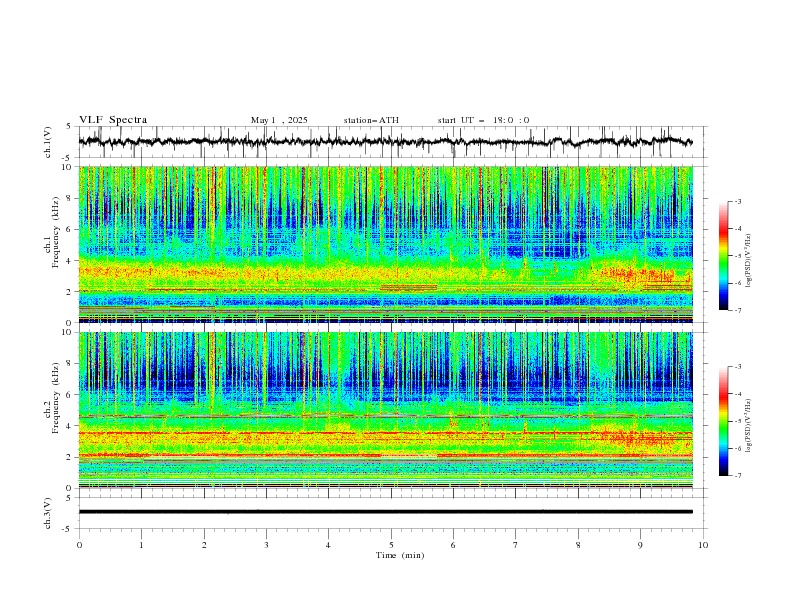Click the "-5" volt tick of ch.3(V) axis
The height and width of the screenshot is (612, 792).
tap(67, 529)
